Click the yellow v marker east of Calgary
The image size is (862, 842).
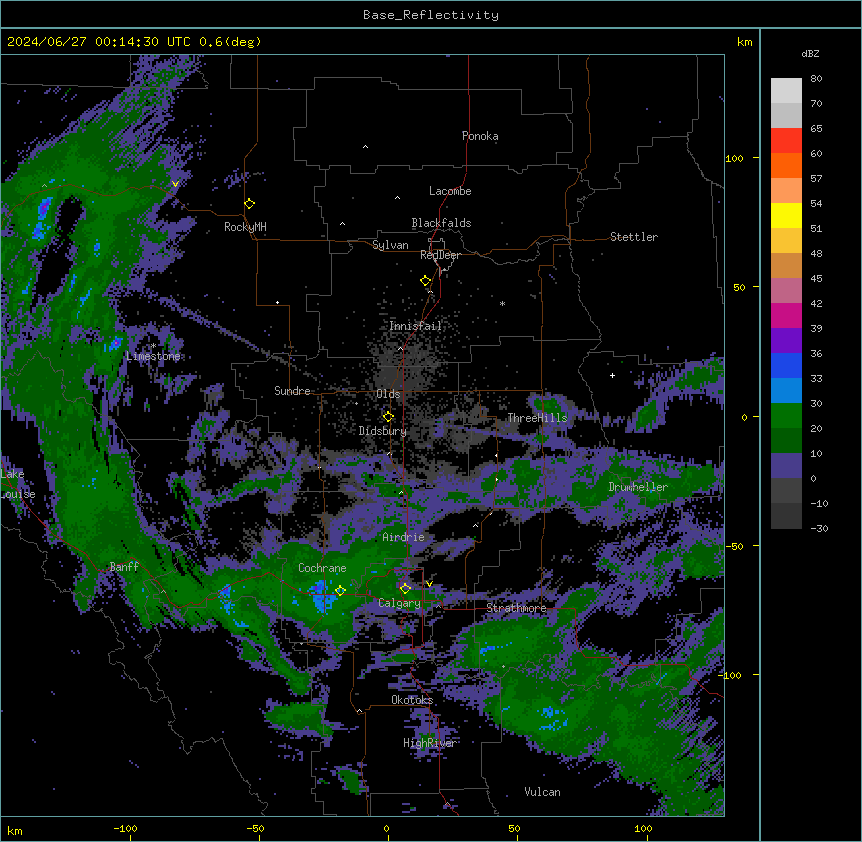[429, 584]
